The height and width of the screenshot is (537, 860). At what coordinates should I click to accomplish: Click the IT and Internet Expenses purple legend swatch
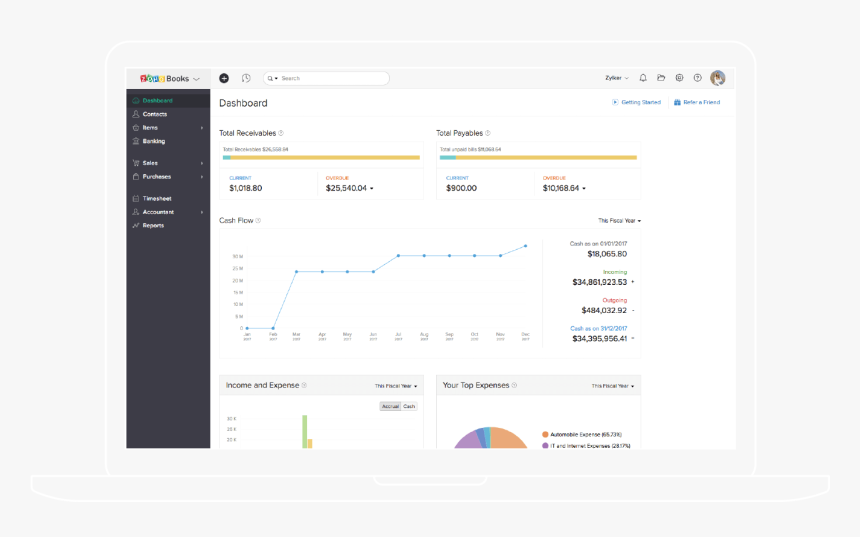click(545, 446)
